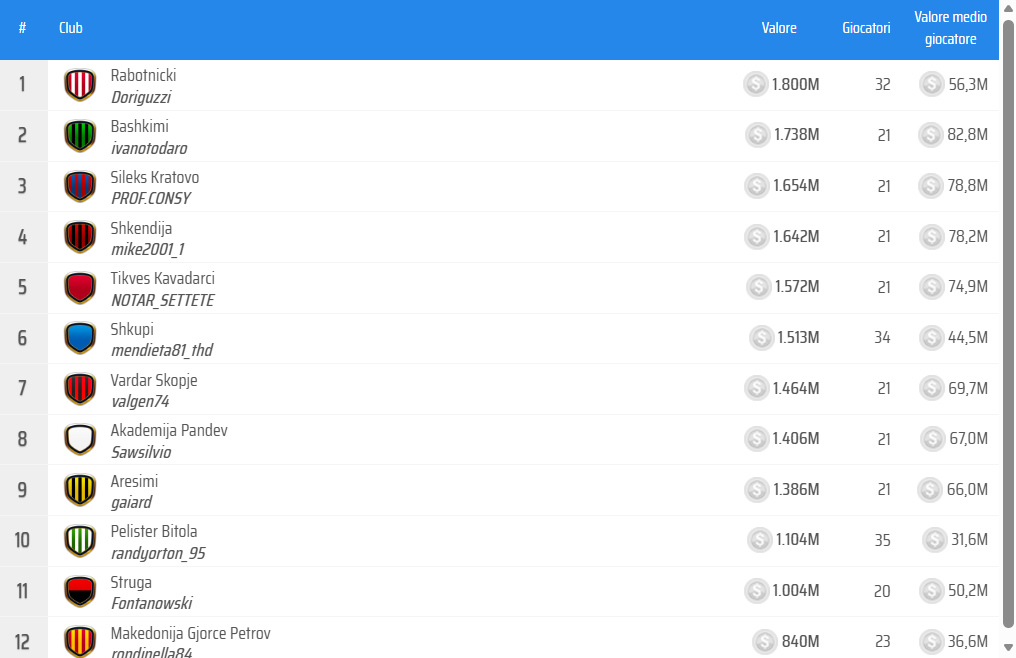Click the manager name NOTAR_SETTETE
This screenshot has height=658, width=1016.
click(163, 300)
